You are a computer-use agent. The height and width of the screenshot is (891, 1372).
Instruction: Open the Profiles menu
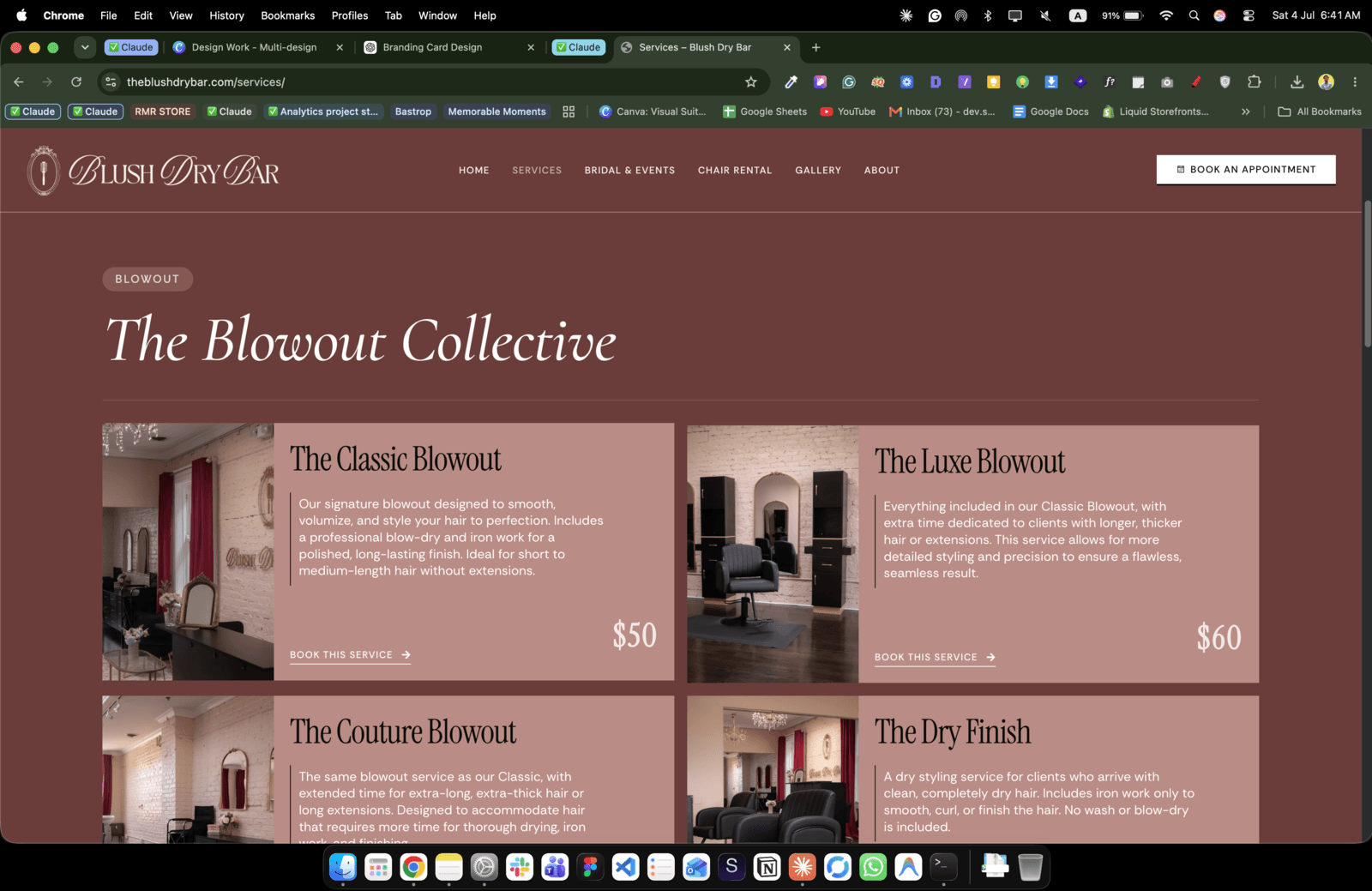(x=350, y=15)
